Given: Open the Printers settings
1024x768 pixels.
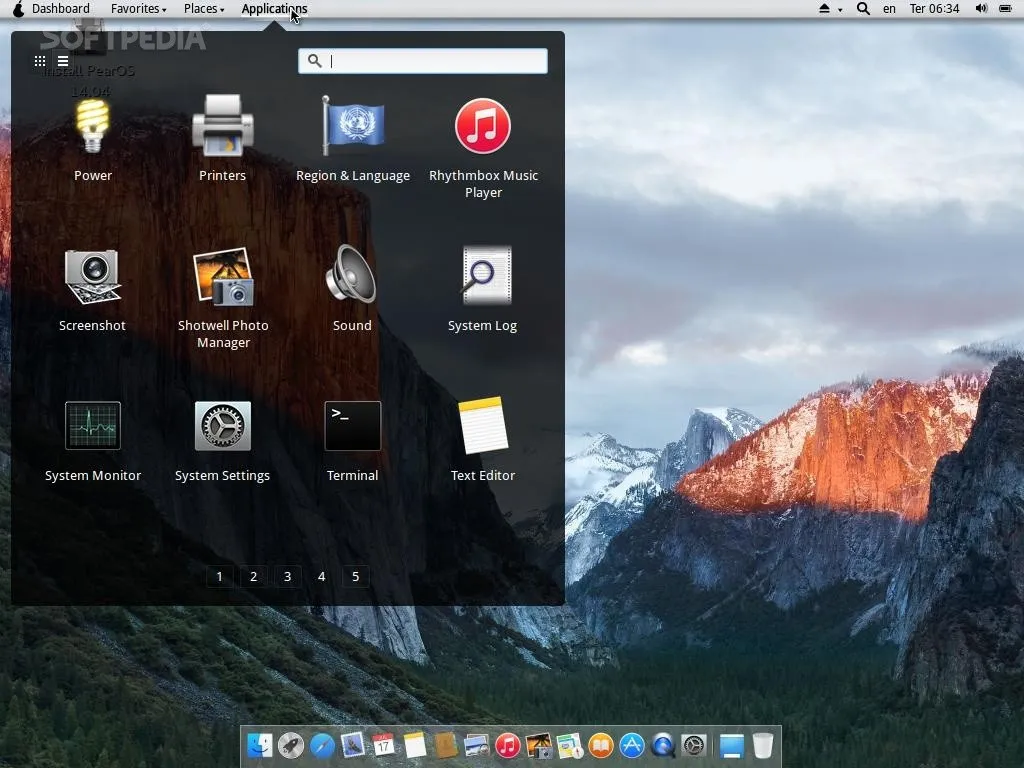Looking at the screenshot, I should point(222,127).
